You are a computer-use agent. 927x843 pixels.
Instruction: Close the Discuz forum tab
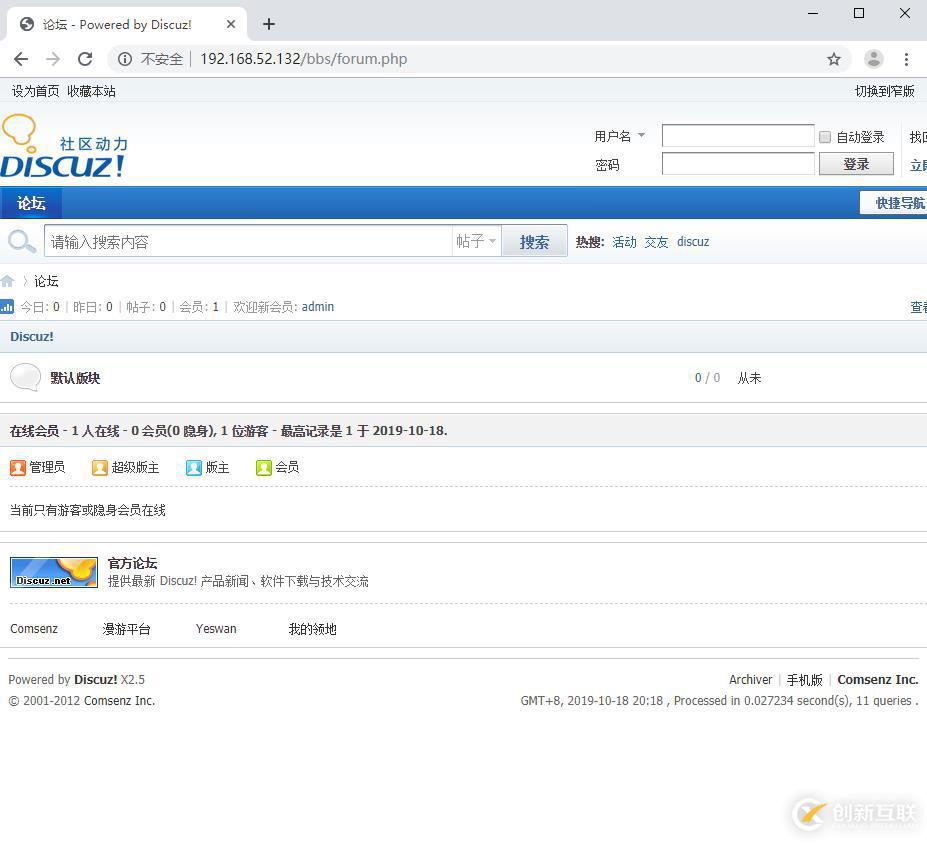pos(231,24)
